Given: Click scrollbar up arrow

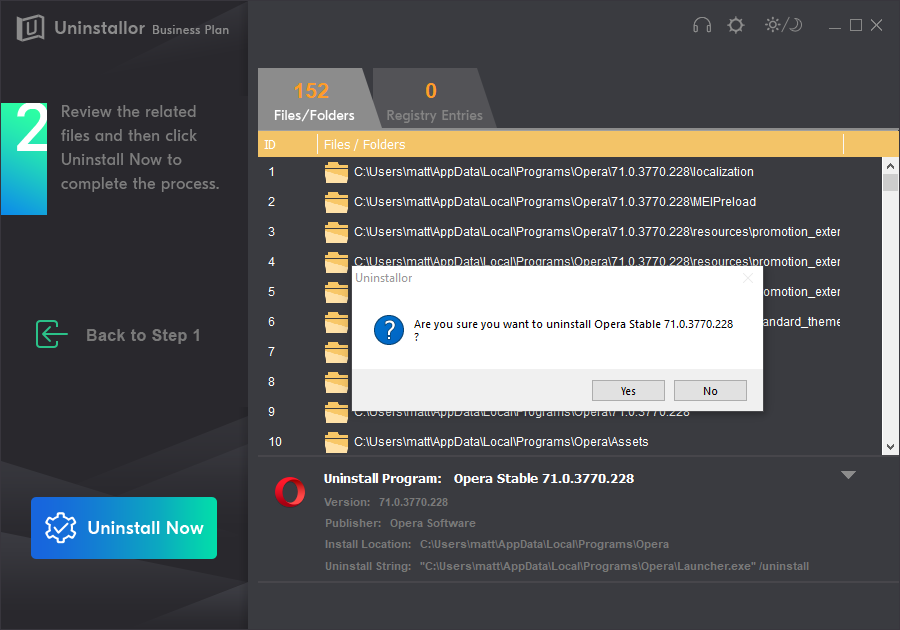Looking at the screenshot, I should [890, 166].
